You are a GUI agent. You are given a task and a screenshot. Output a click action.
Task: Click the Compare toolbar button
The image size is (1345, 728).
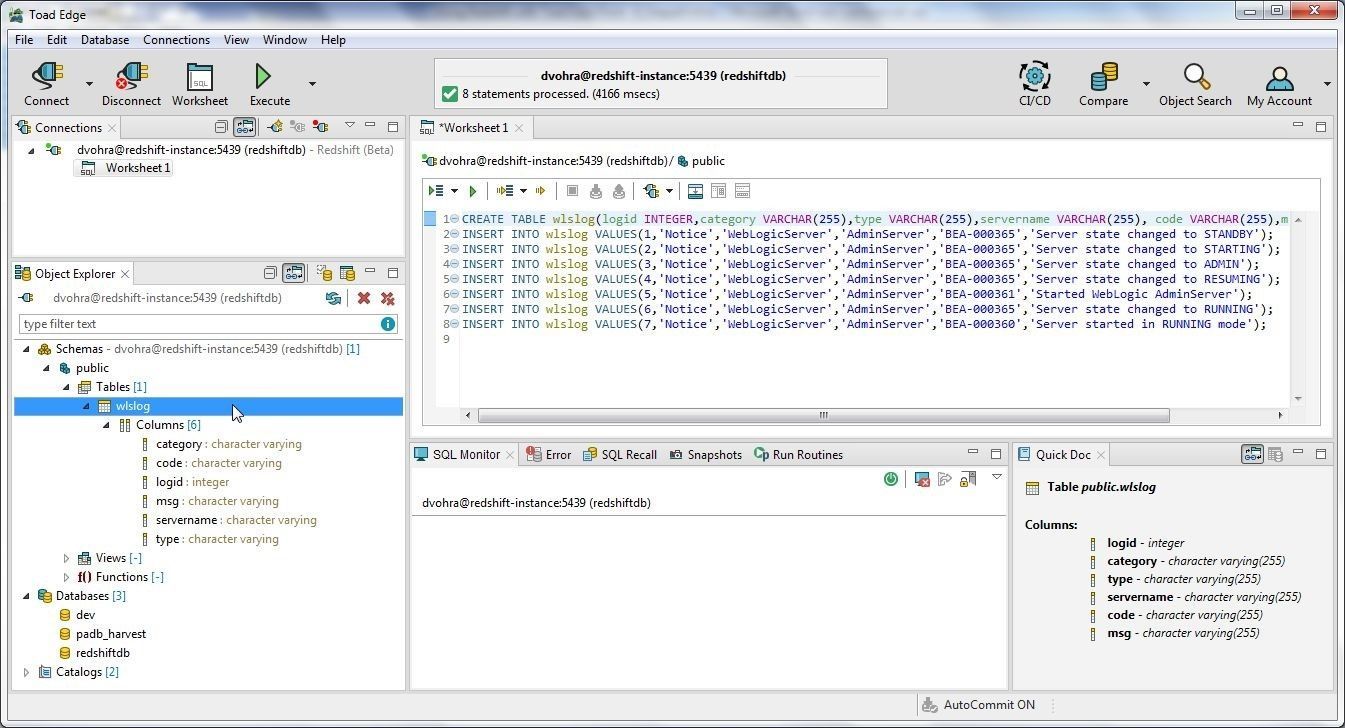[x=1103, y=85]
